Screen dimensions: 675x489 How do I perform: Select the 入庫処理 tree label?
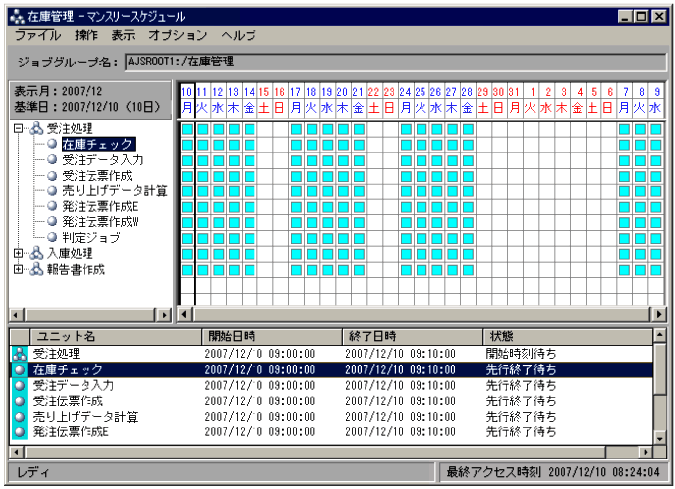pos(69,254)
